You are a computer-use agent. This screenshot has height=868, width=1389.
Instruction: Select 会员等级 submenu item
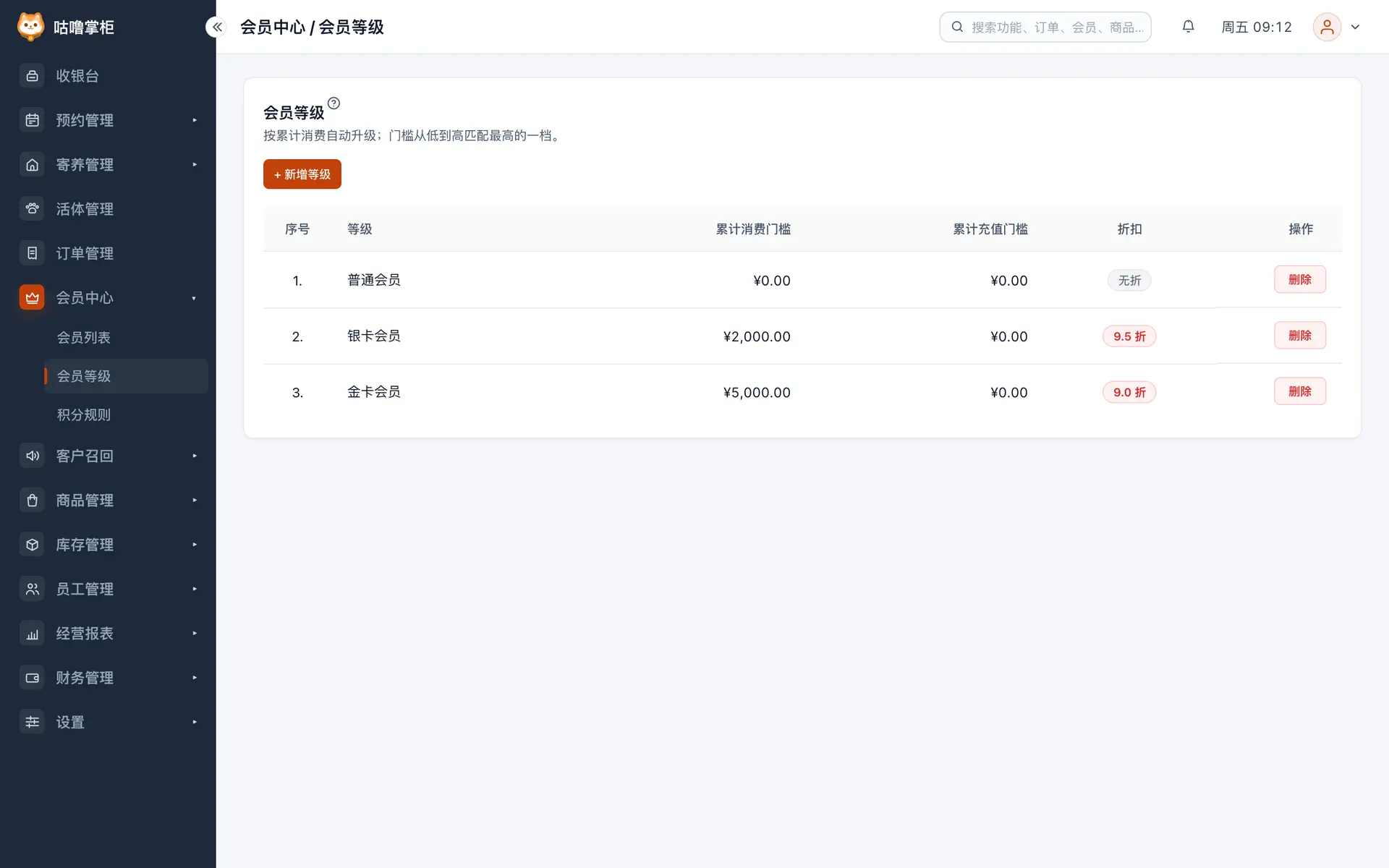126,376
